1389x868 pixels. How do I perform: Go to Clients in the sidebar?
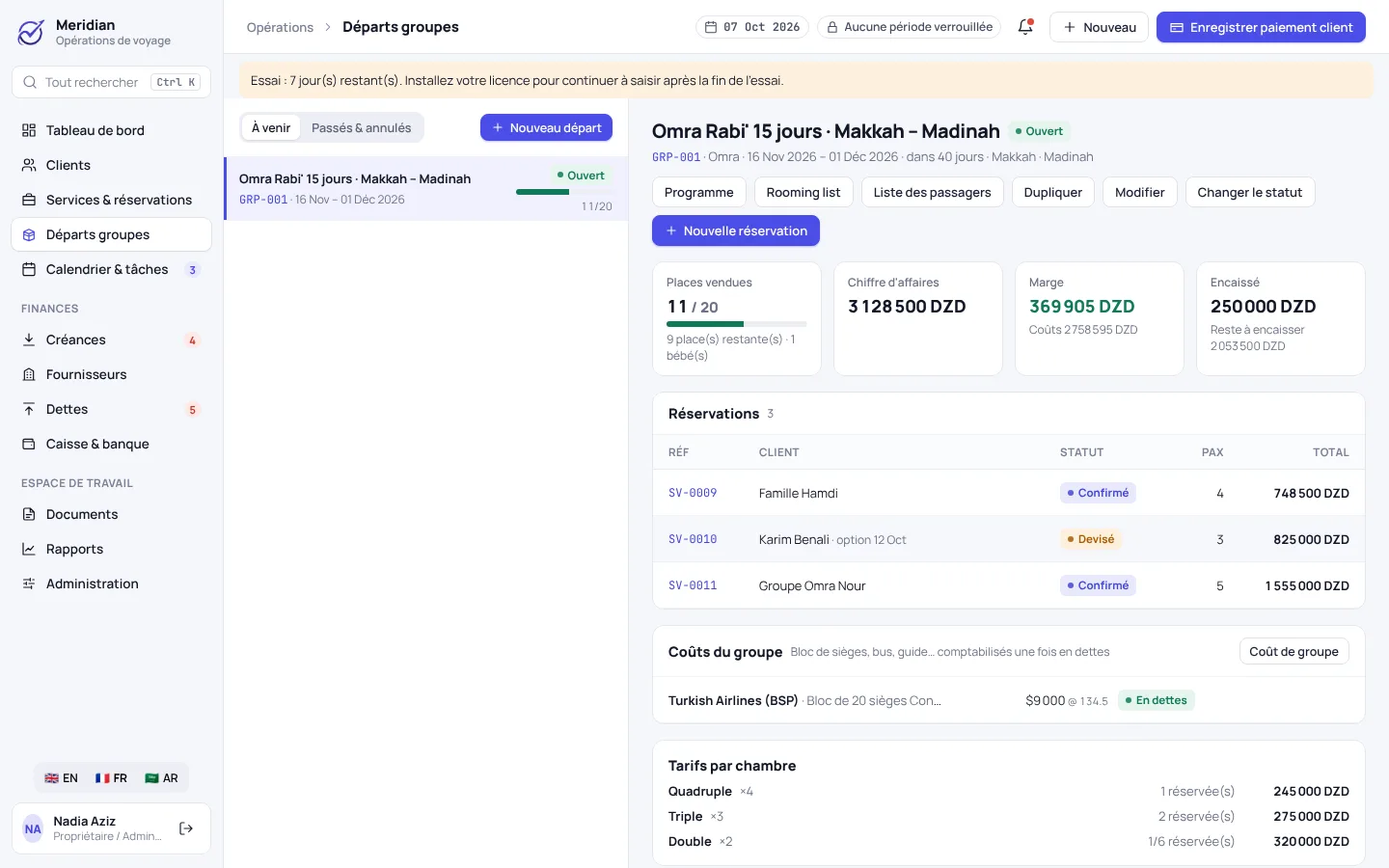[x=111, y=165]
